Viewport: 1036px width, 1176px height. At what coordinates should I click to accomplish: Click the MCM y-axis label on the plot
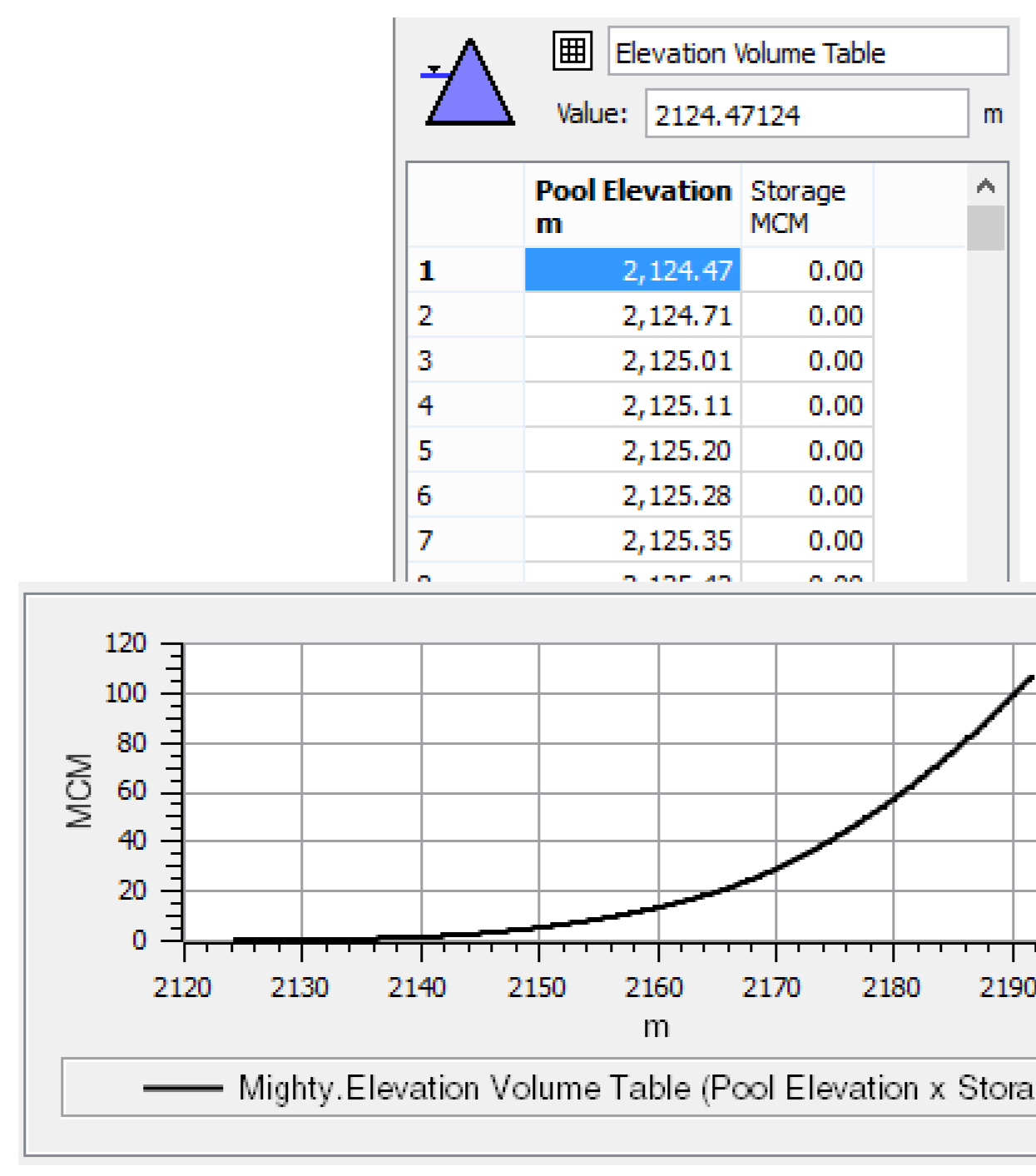point(80,791)
